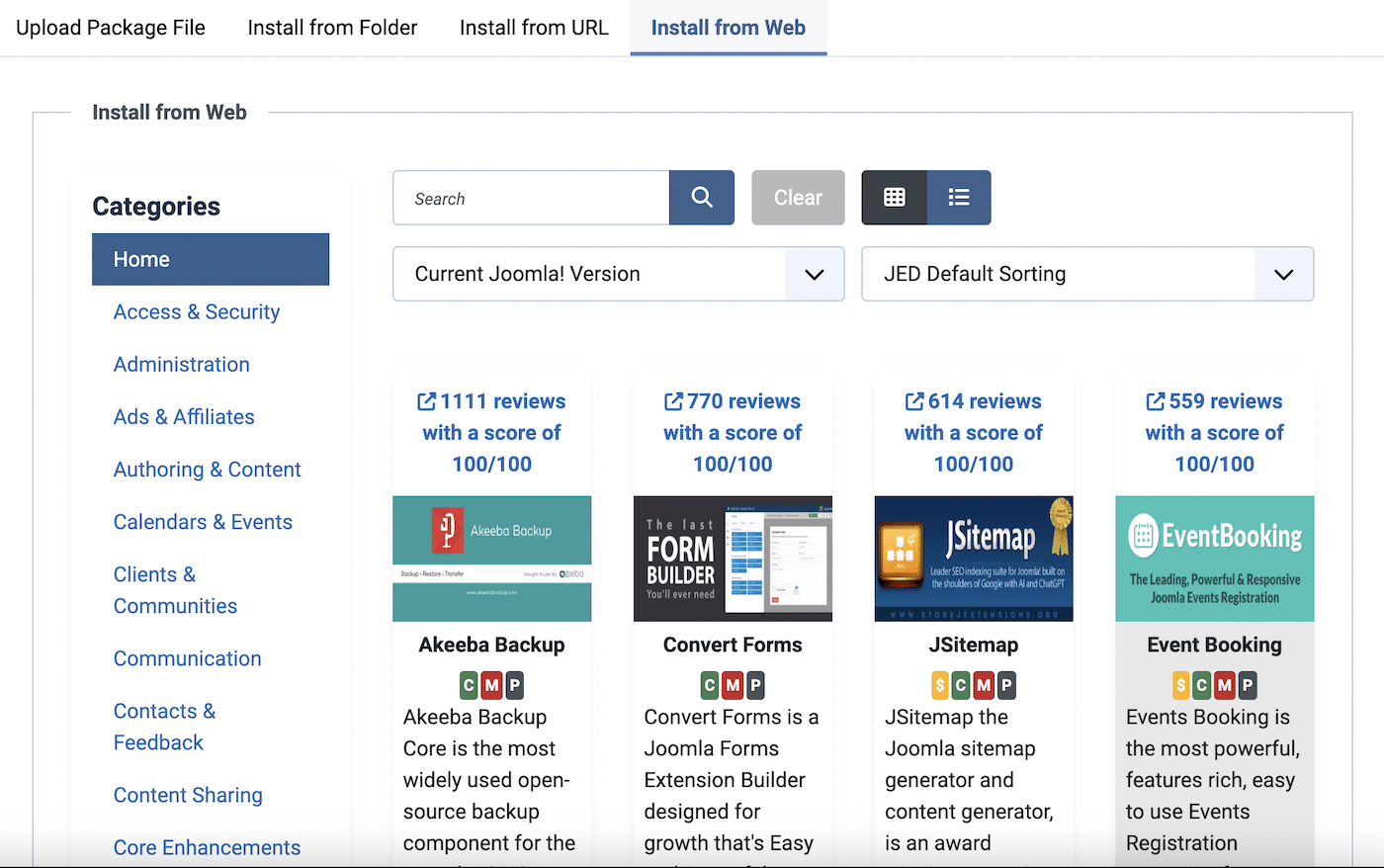Click the search magnifier icon
This screenshot has height=868, width=1384.
702,198
